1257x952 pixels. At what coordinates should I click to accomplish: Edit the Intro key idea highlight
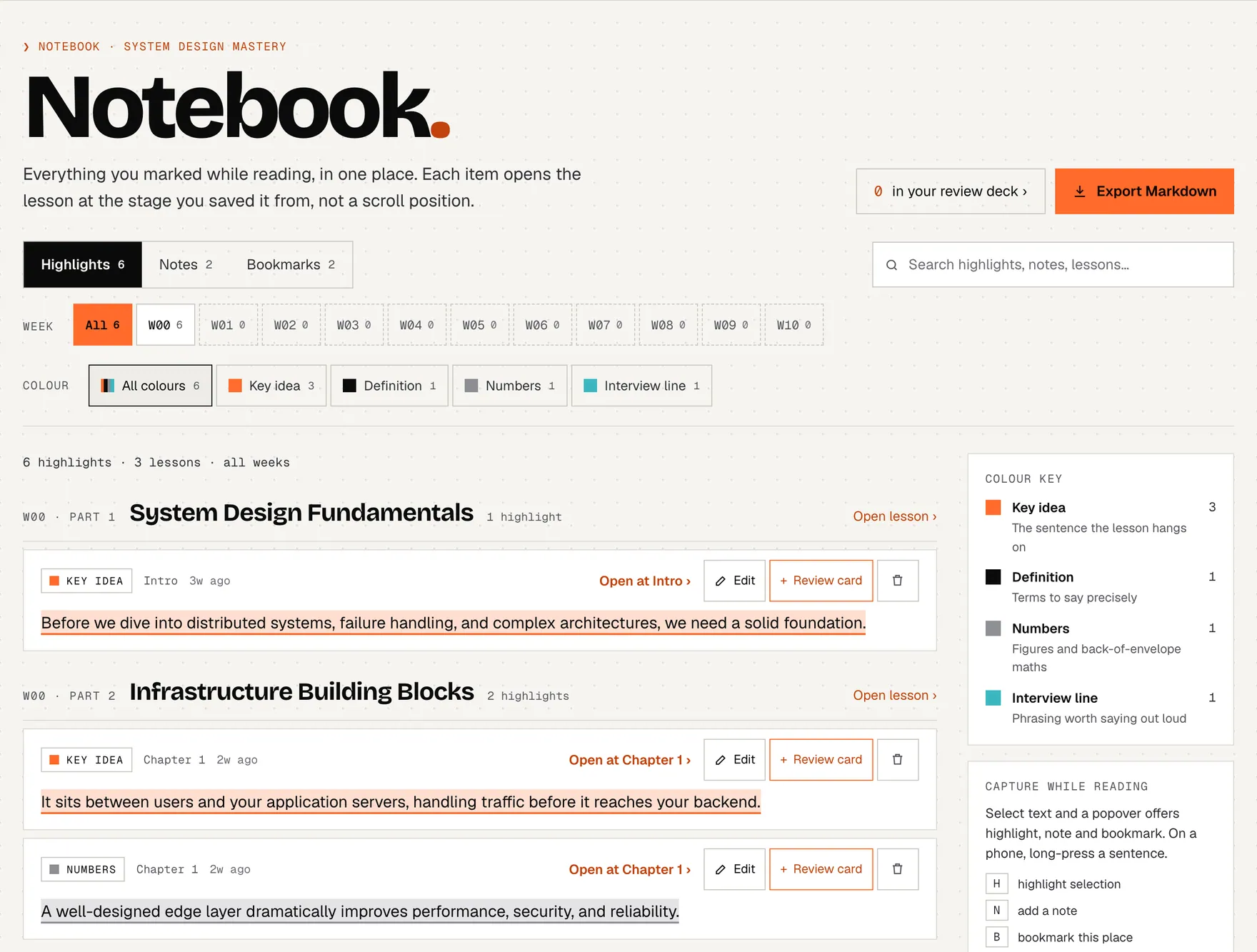[x=734, y=581]
